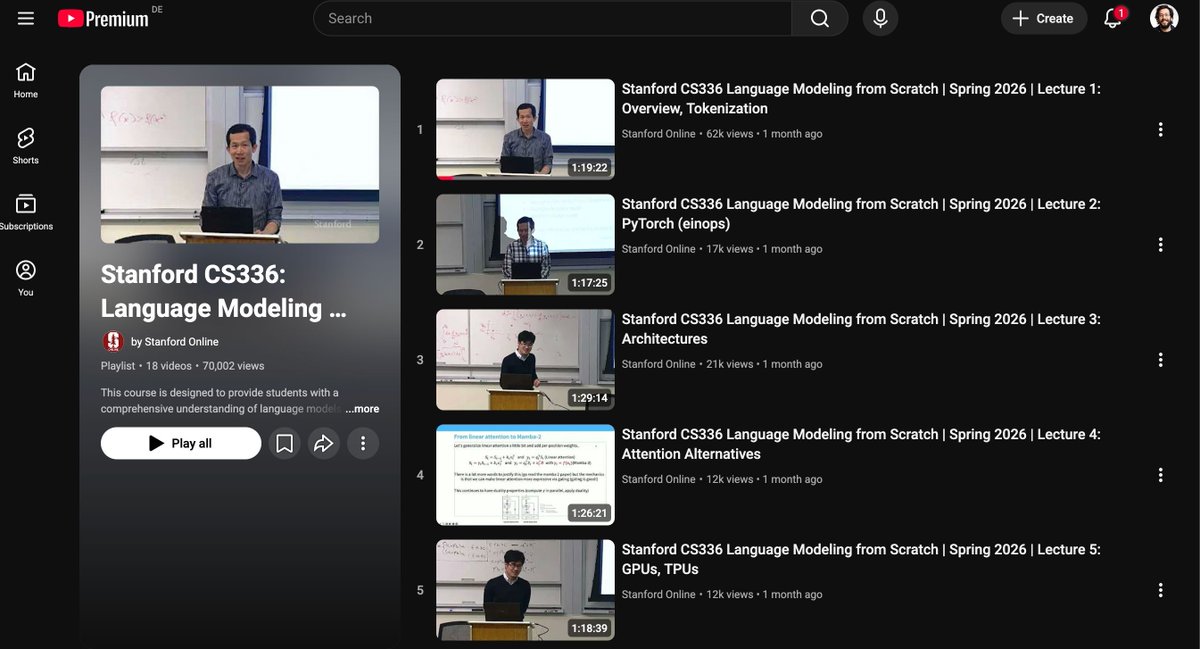Viewport: 1200px width, 649px height.
Task: Click the large playlist cover image
Action: point(240,164)
